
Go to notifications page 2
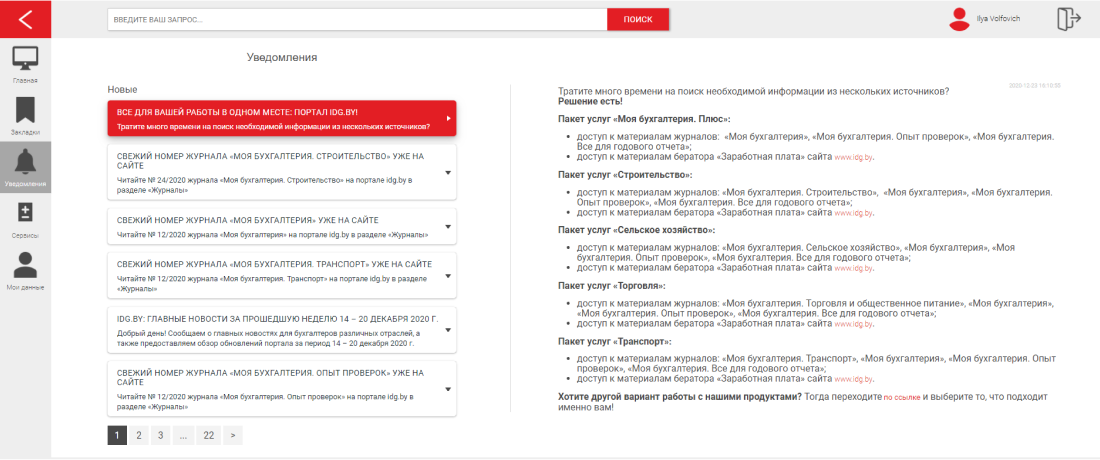point(138,435)
